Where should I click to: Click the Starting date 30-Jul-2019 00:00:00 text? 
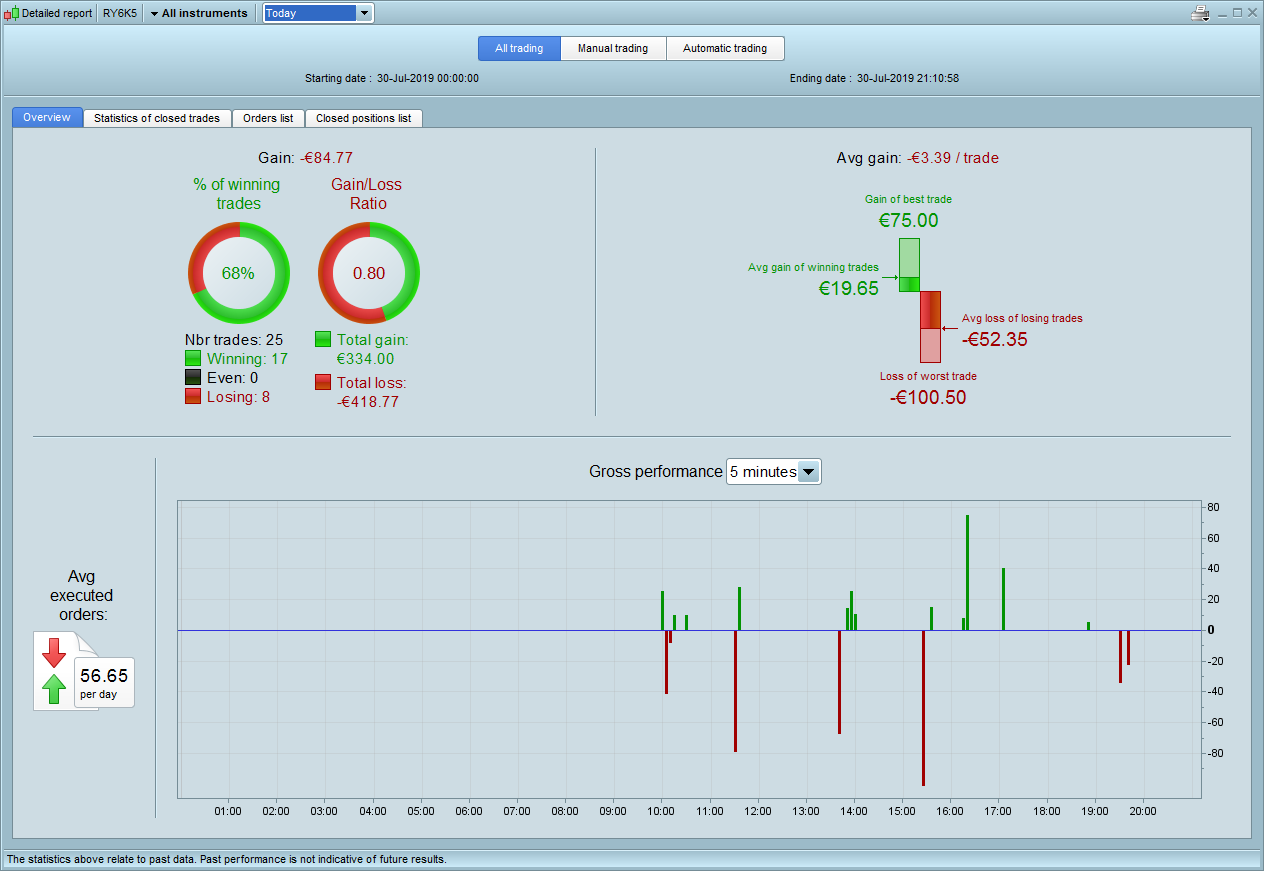tap(392, 78)
